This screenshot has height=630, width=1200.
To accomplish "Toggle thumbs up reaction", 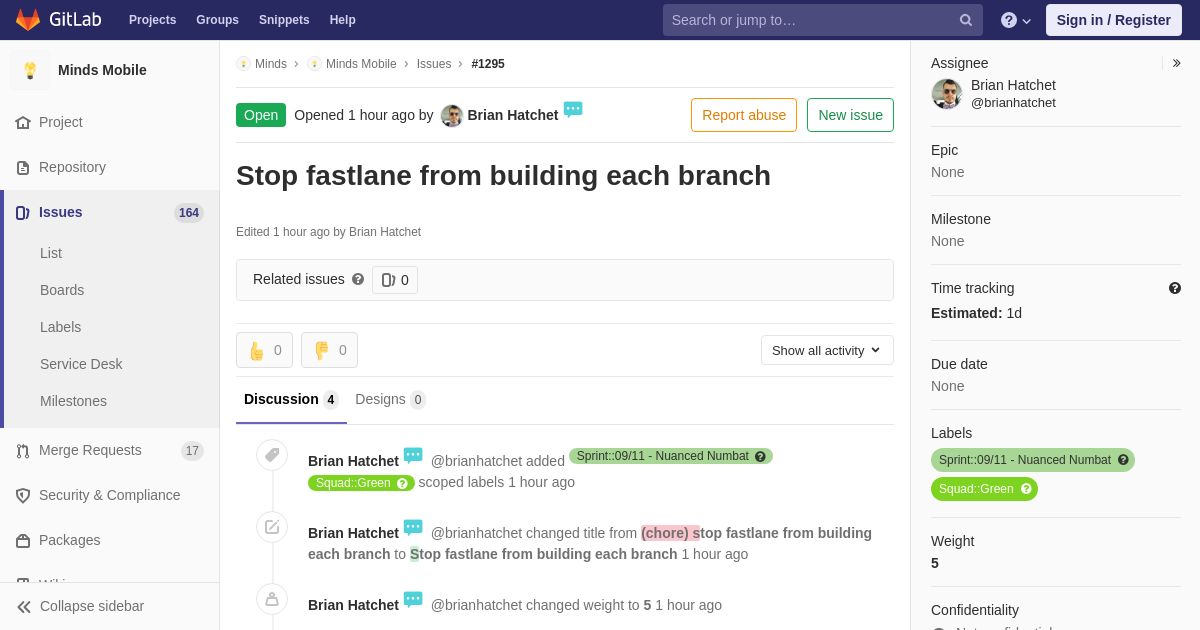I will 264,350.
